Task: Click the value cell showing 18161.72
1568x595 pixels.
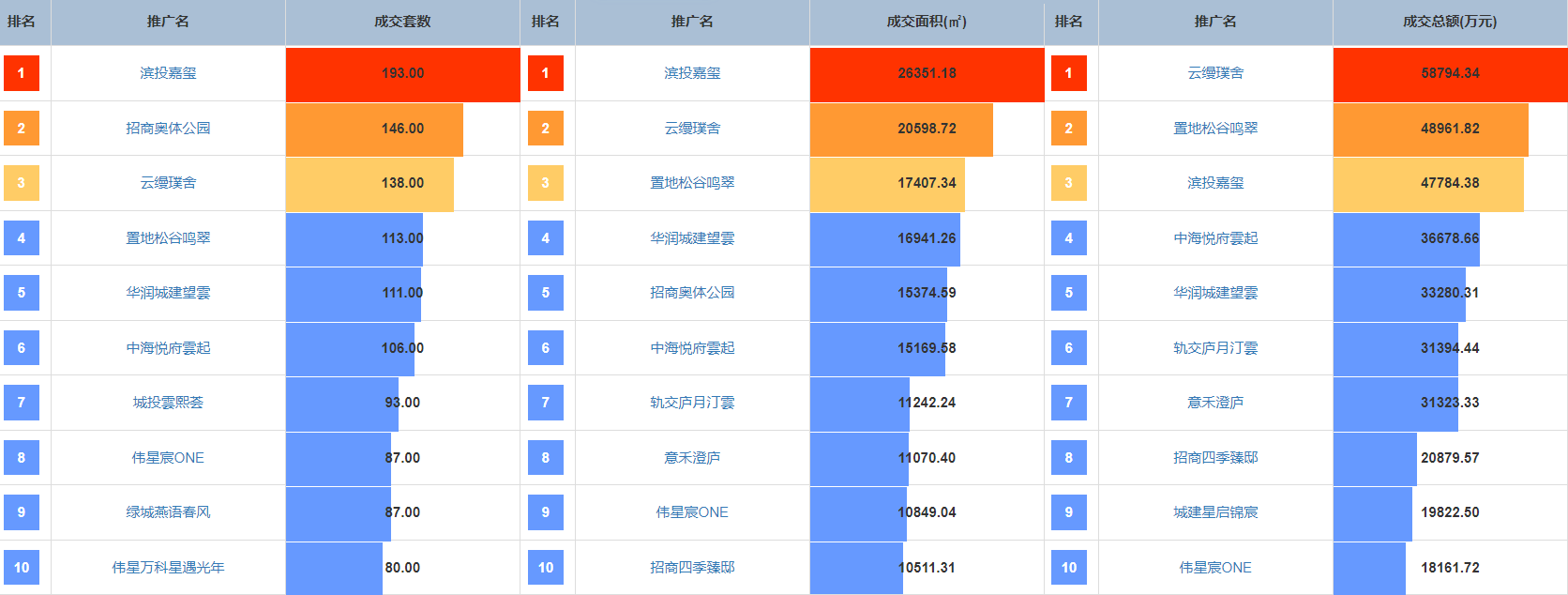Action: tap(1450, 568)
